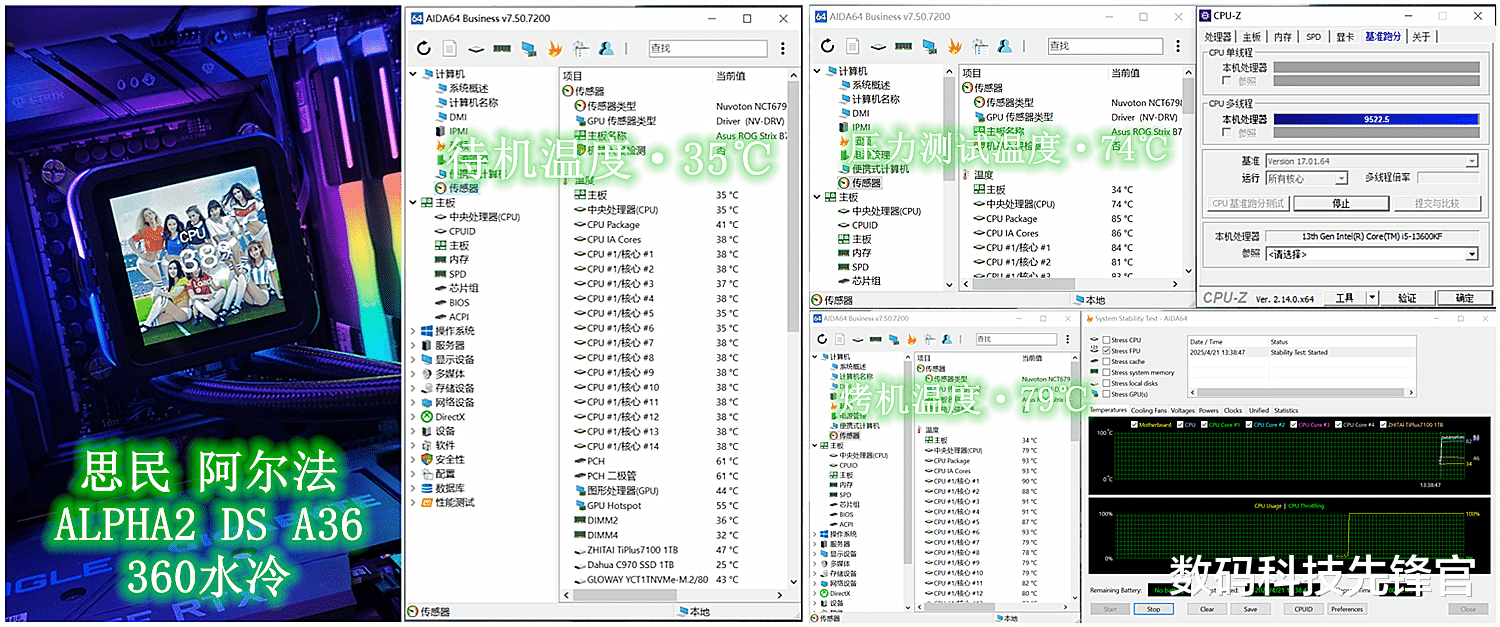Click chip icon in idle-temperature AIDA64 toolbar
The height and width of the screenshot is (627, 1500).
pos(476,48)
